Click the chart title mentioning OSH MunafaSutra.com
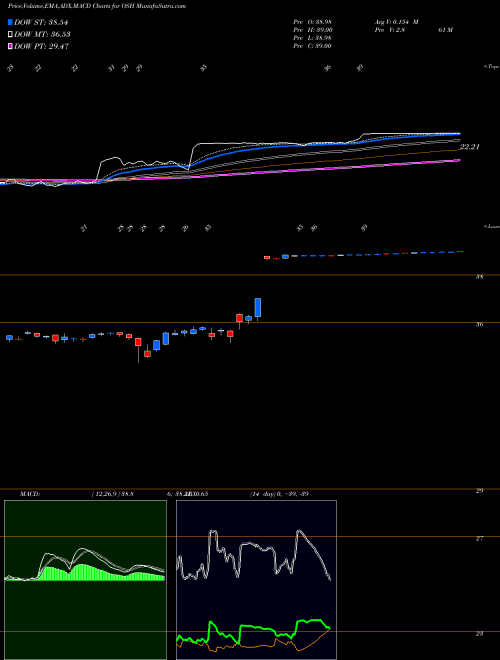This screenshot has width=500, height=660. [x=97, y=6]
